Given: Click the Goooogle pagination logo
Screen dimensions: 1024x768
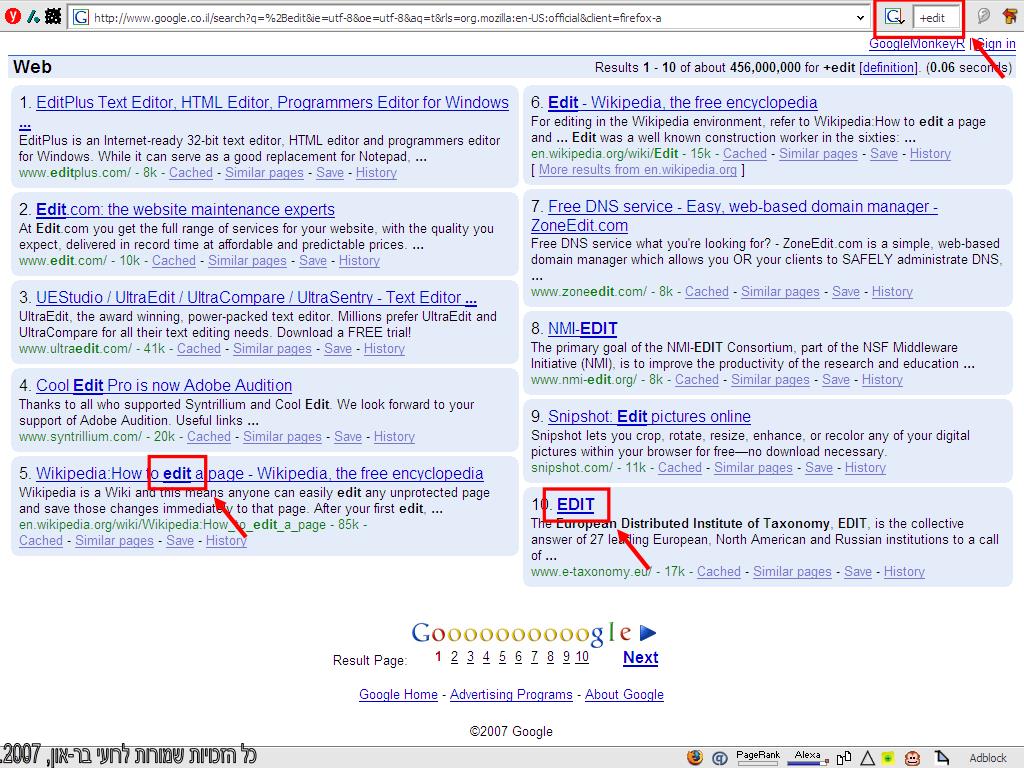Looking at the screenshot, I should 521,633.
